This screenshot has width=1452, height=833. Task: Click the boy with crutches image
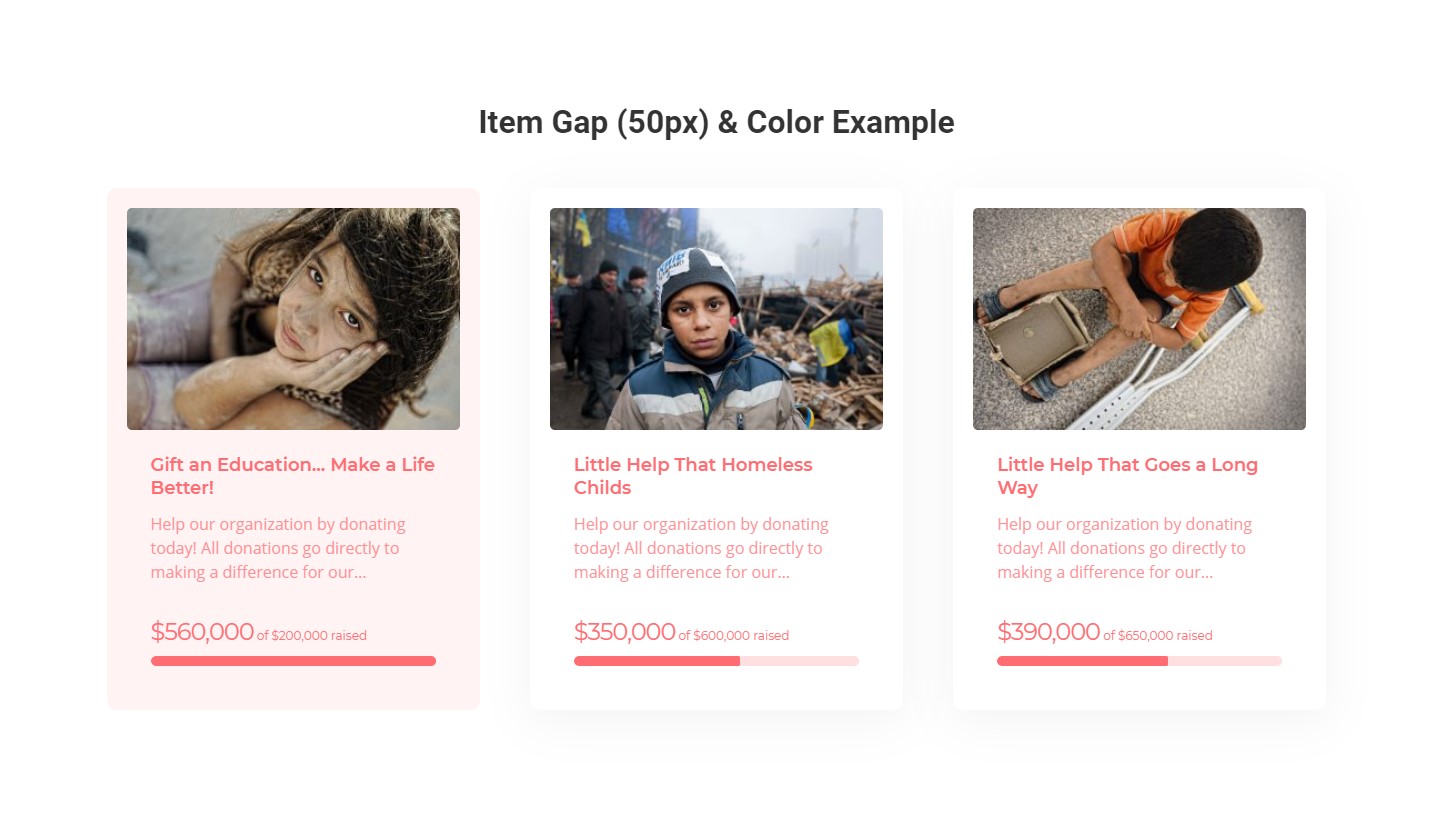pyautogui.click(x=1139, y=319)
